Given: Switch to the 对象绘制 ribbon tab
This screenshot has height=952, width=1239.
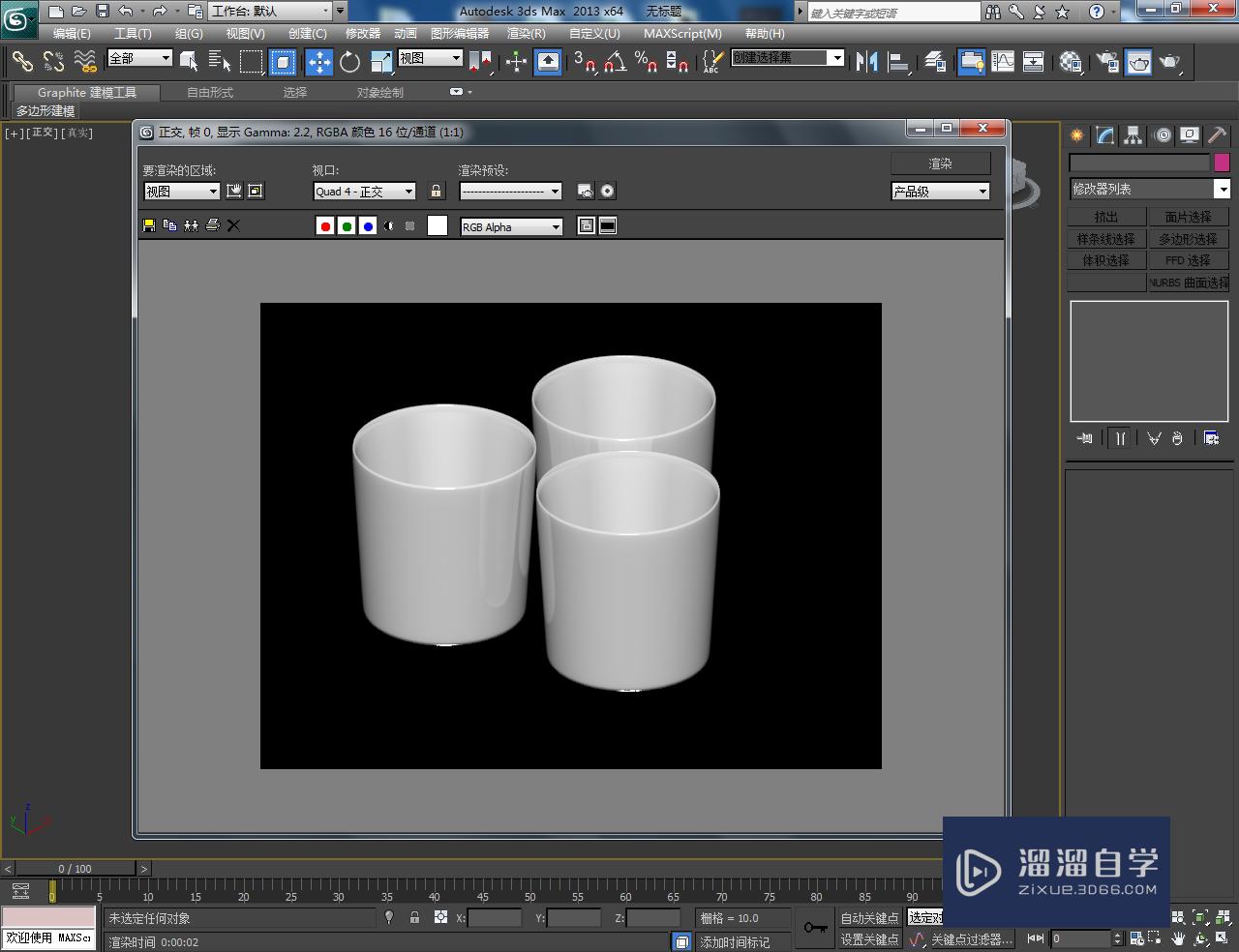Looking at the screenshot, I should click(x=380, y=93).
